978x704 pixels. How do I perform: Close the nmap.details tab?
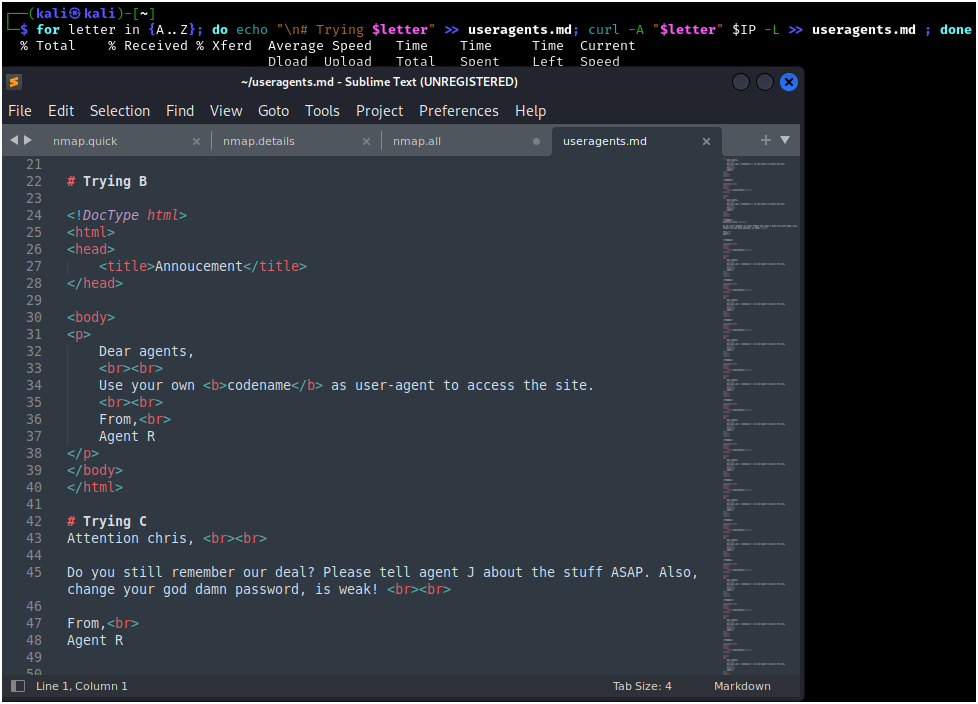[x=366, y=142]
